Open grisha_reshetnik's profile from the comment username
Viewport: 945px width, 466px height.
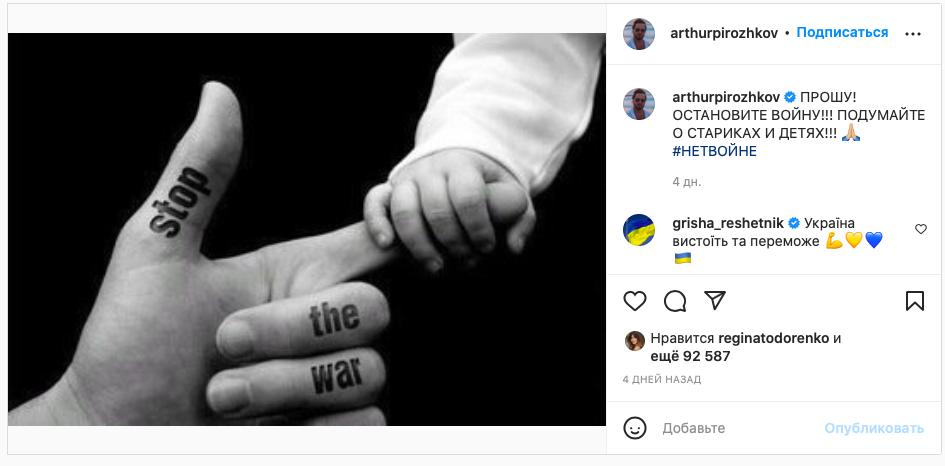728,223
